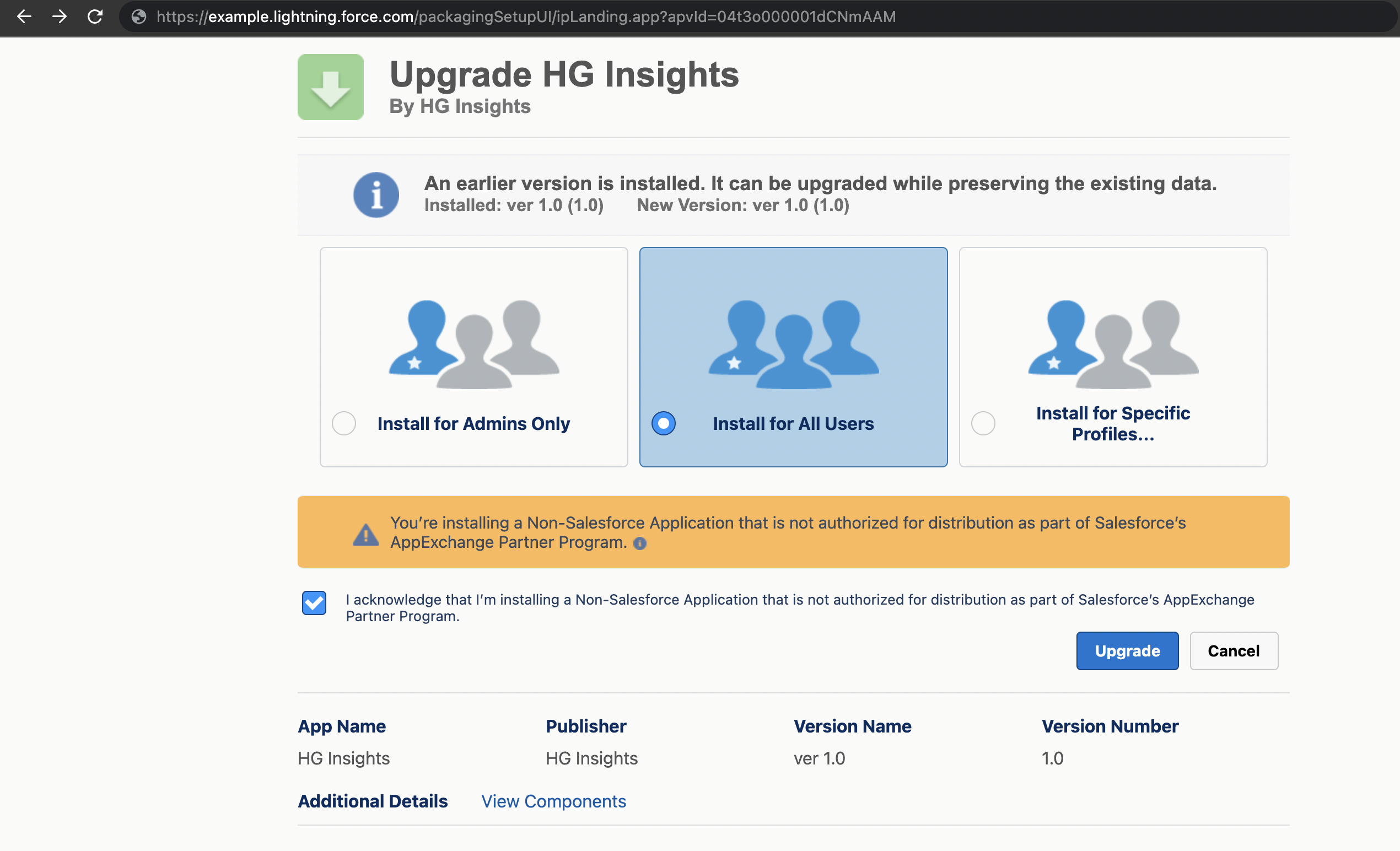Viewport: 1400px width, 851px height.
Task: Click the Additional Details label
Action: (x=373, y=801)
